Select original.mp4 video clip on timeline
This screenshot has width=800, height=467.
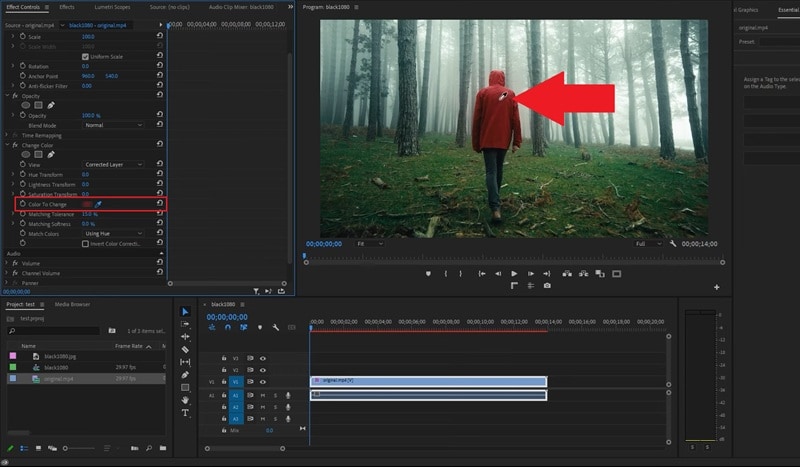click(429, 381)
